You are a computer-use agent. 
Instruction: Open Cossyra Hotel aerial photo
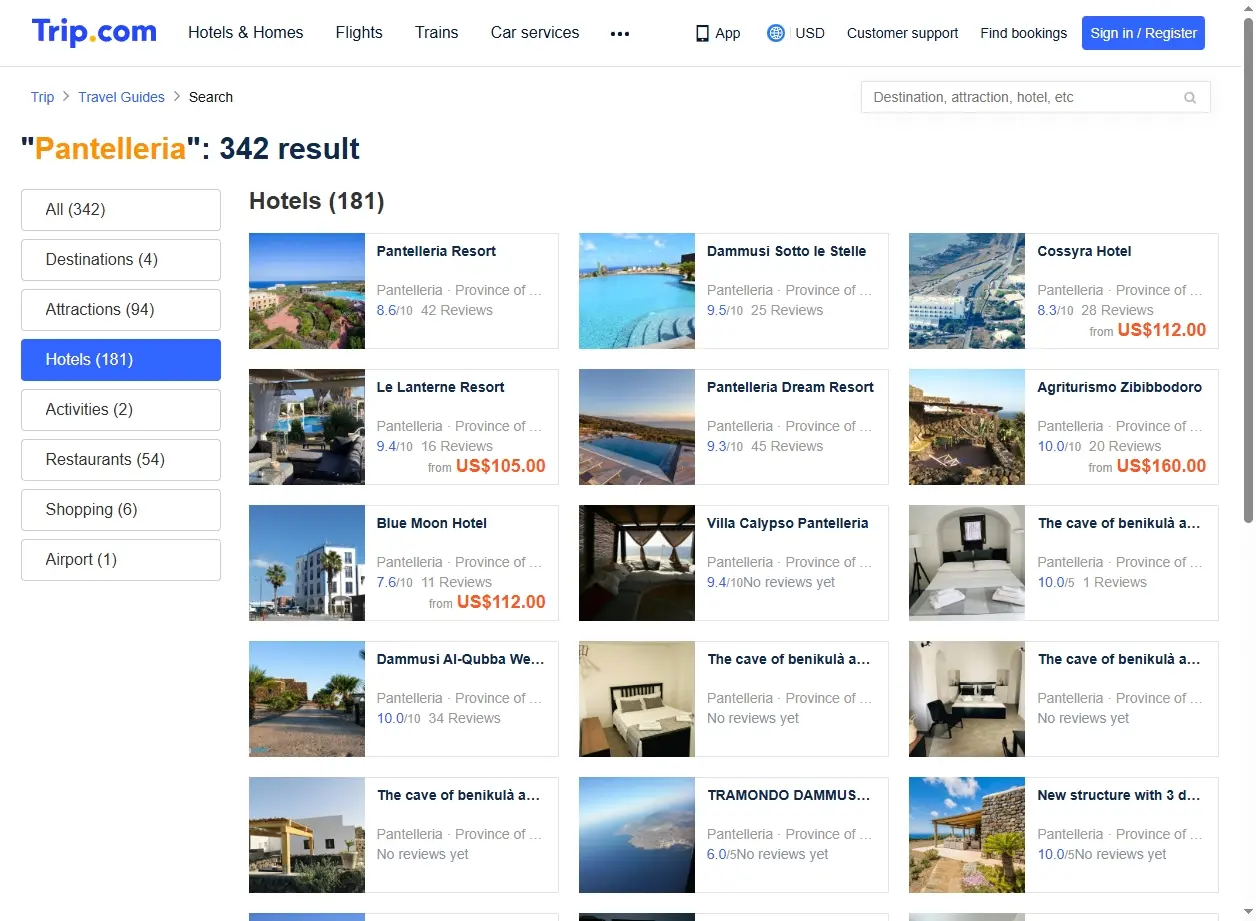(967, 291)
